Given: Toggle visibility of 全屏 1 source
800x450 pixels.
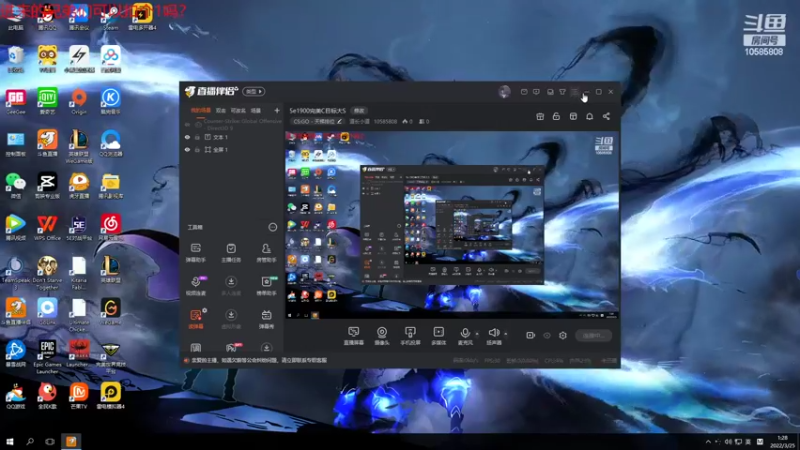Looking at the screenshot, I should [x=187, y=149].
